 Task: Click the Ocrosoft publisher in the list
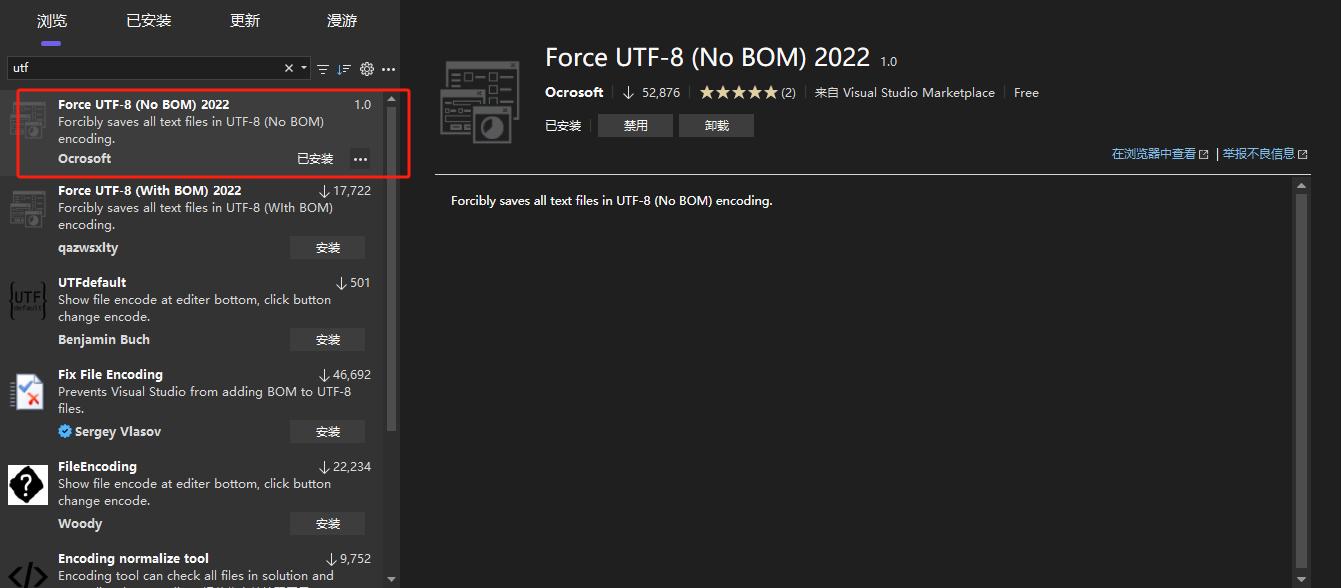pos(84,159)
